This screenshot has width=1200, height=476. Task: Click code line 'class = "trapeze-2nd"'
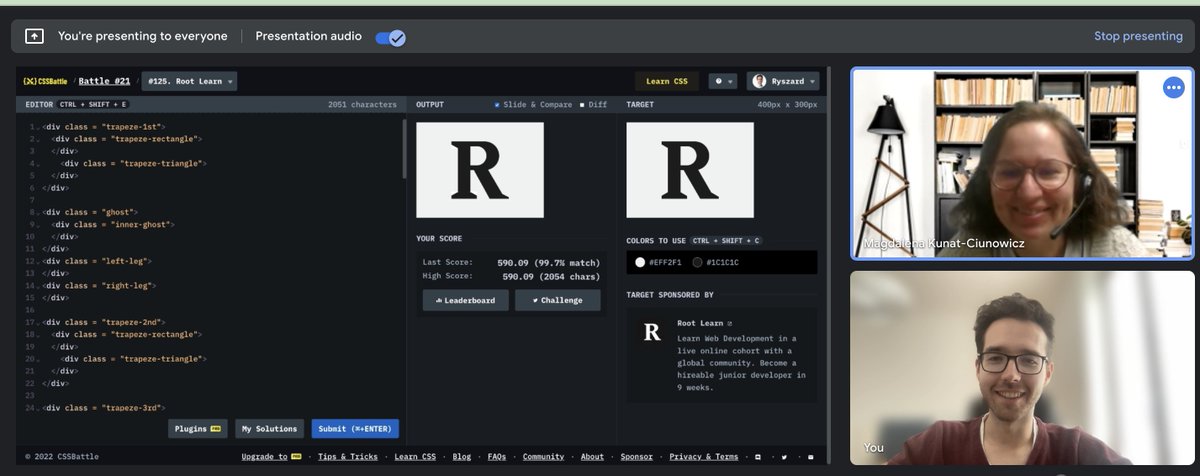(x=103, y=322)
